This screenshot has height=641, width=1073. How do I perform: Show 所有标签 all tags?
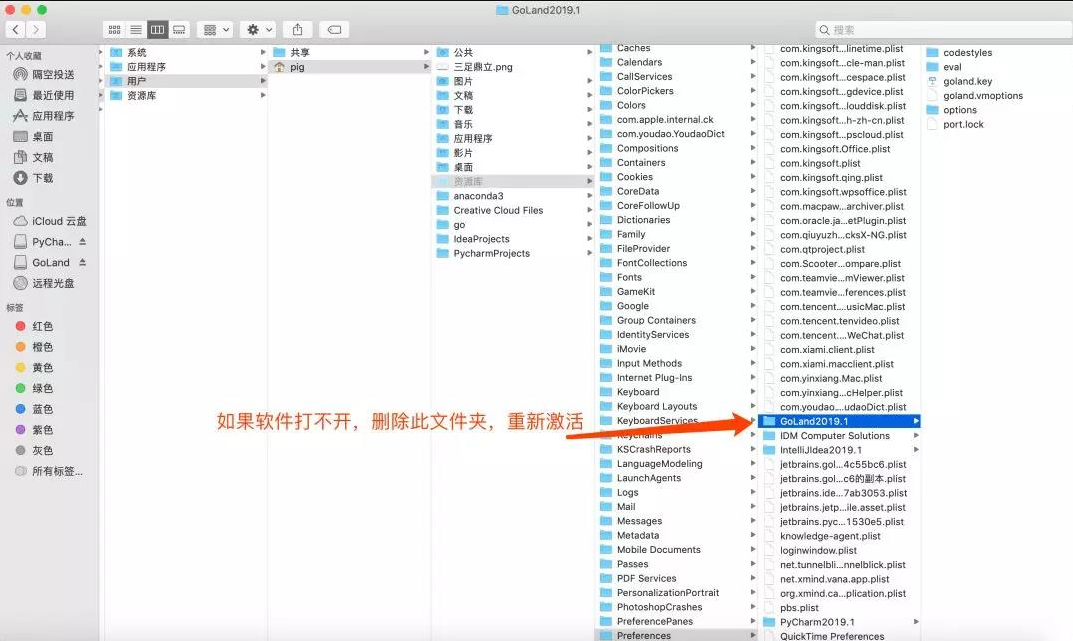[49, 471]
